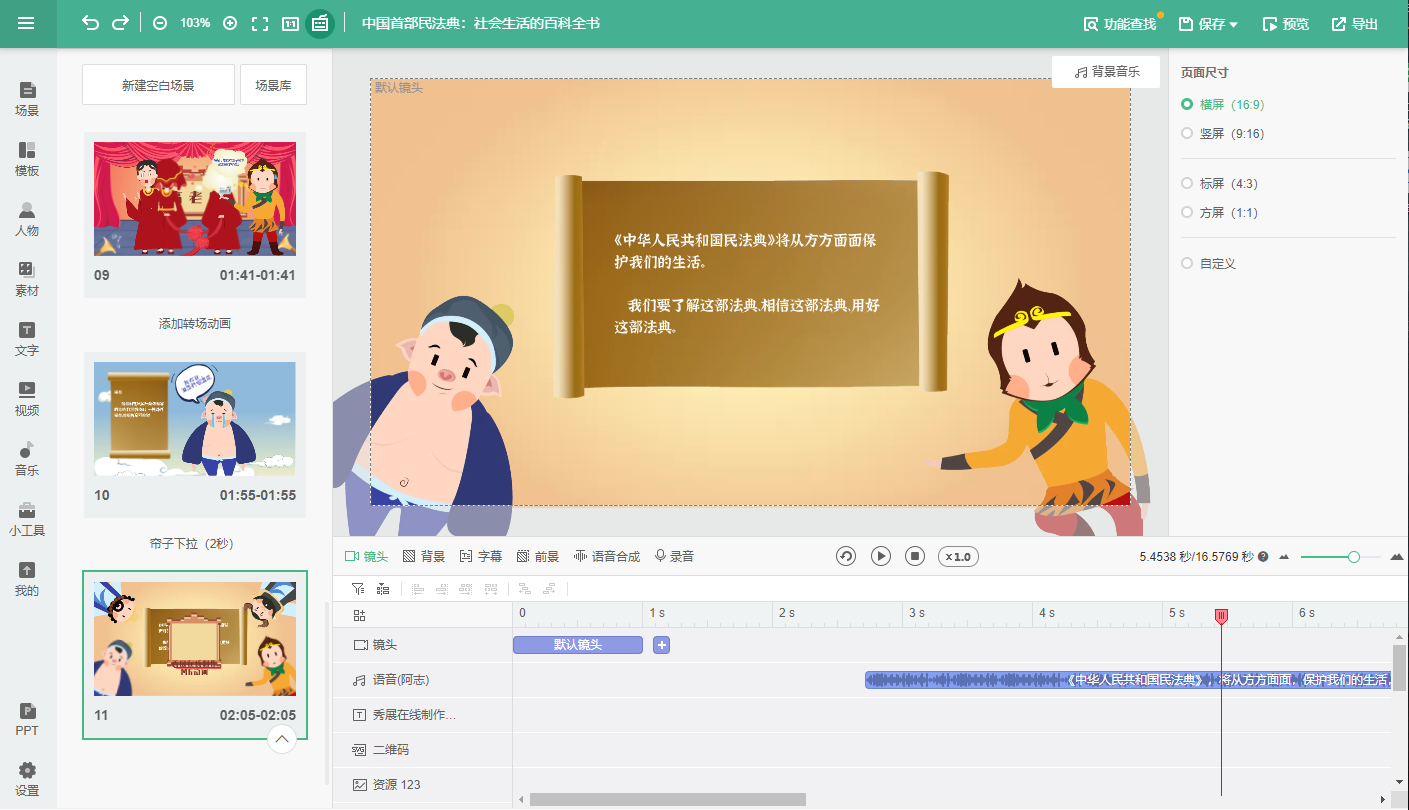Open 人物 characters in sidebar
The width and height of the screenshot is (1409, 810).
(27, 219)
